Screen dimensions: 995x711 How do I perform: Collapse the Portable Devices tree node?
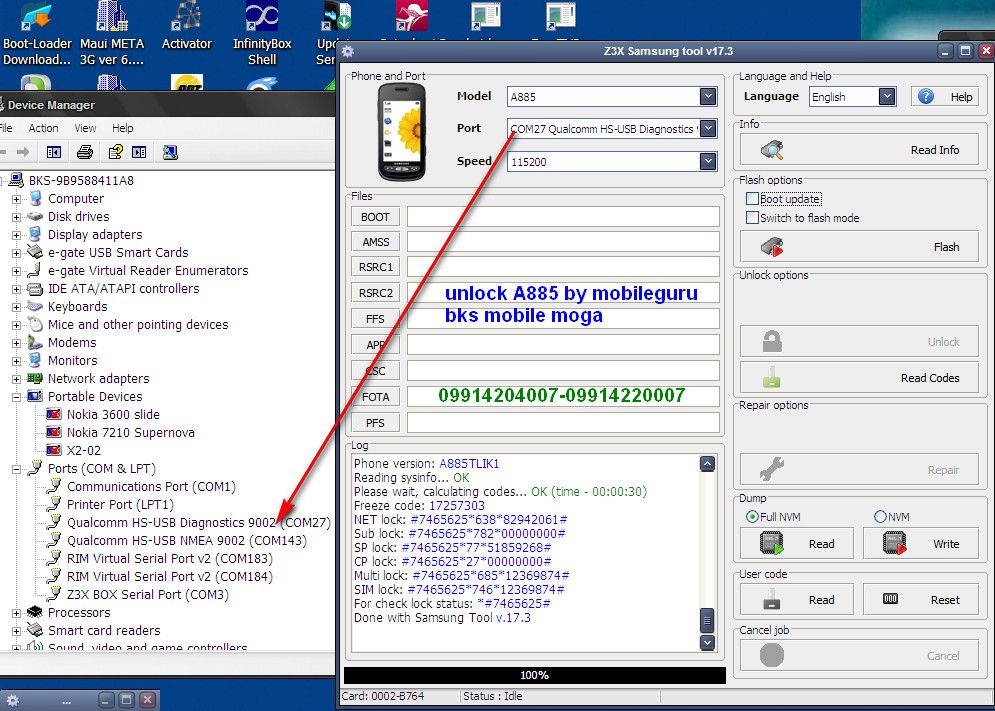pos(16,397)
